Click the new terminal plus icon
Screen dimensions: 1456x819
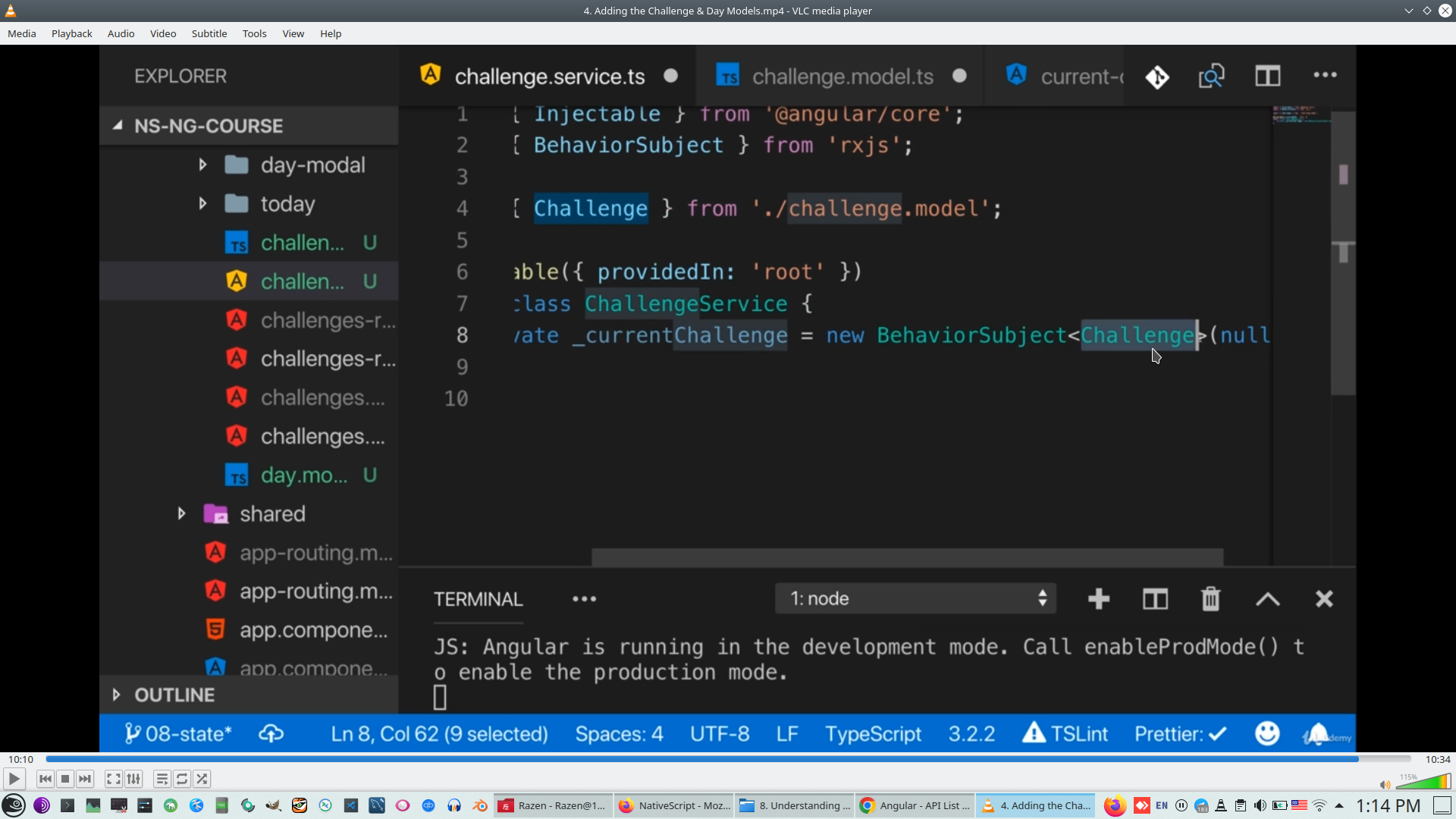click(1098, 599)
